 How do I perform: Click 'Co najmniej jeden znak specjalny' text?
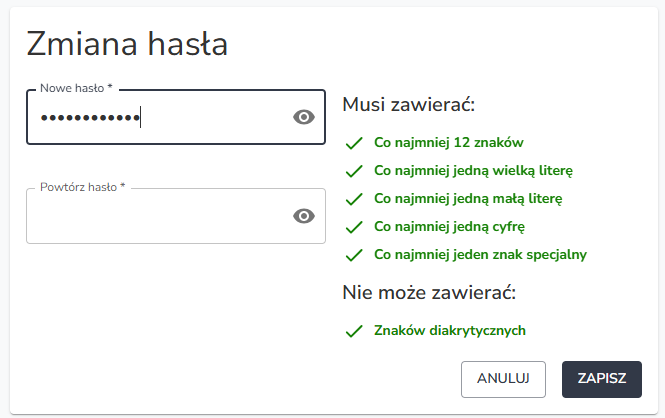[481, 255]
